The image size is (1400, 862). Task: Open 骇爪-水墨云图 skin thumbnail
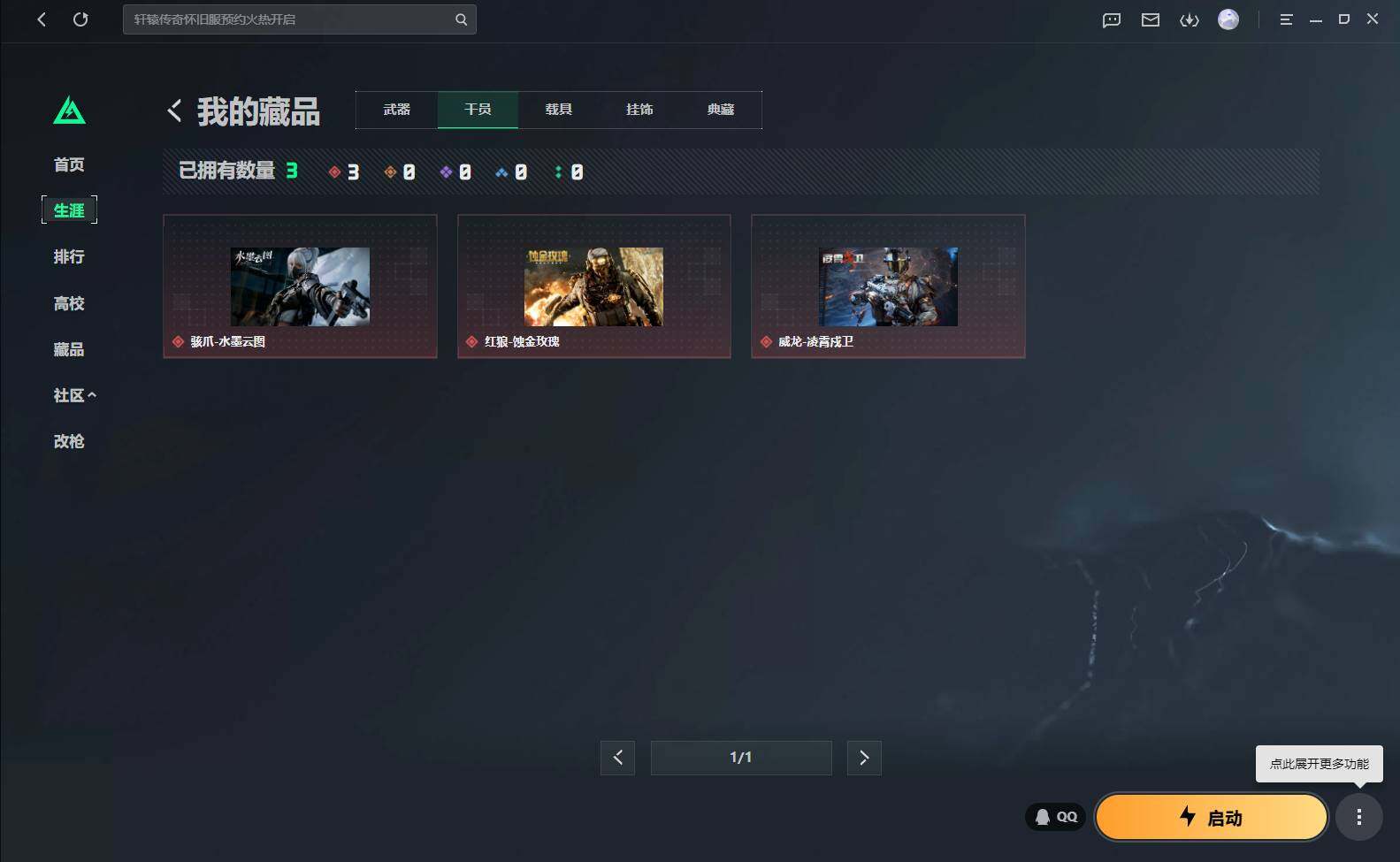coord(300,286)
